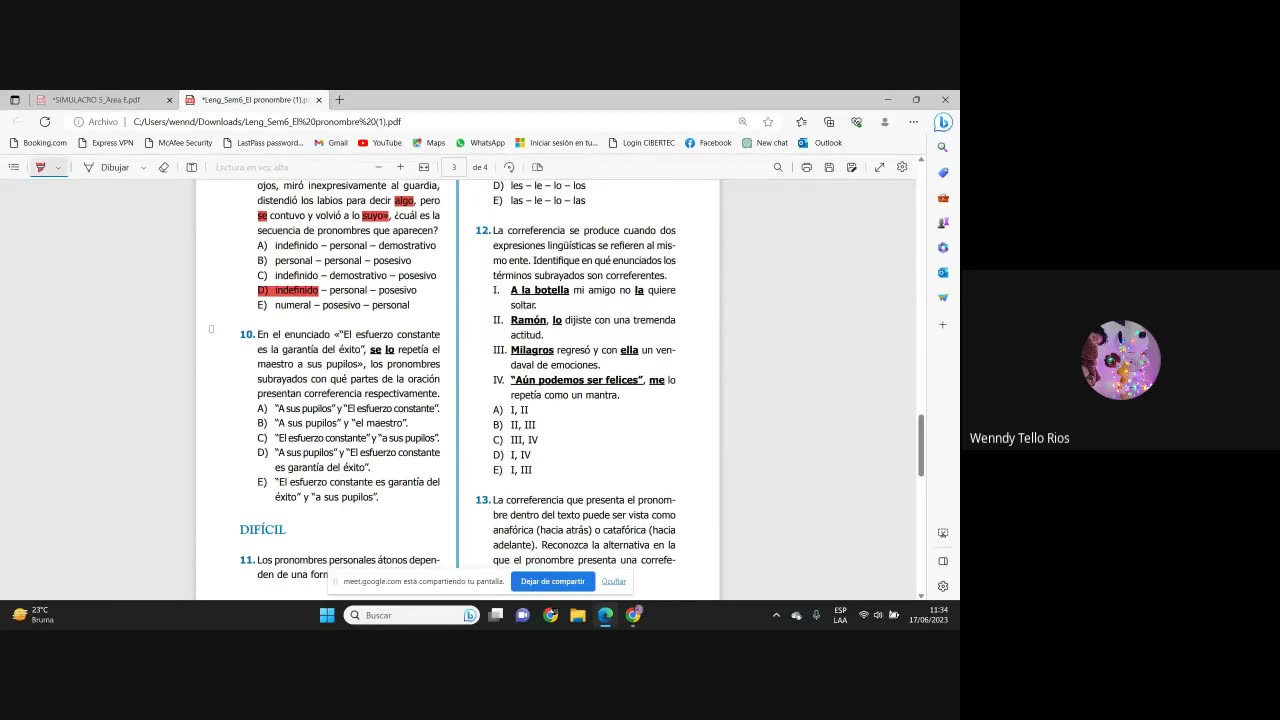Open Gmail bookmark
Screen dimensions: 1280x720
click(331, 143)
